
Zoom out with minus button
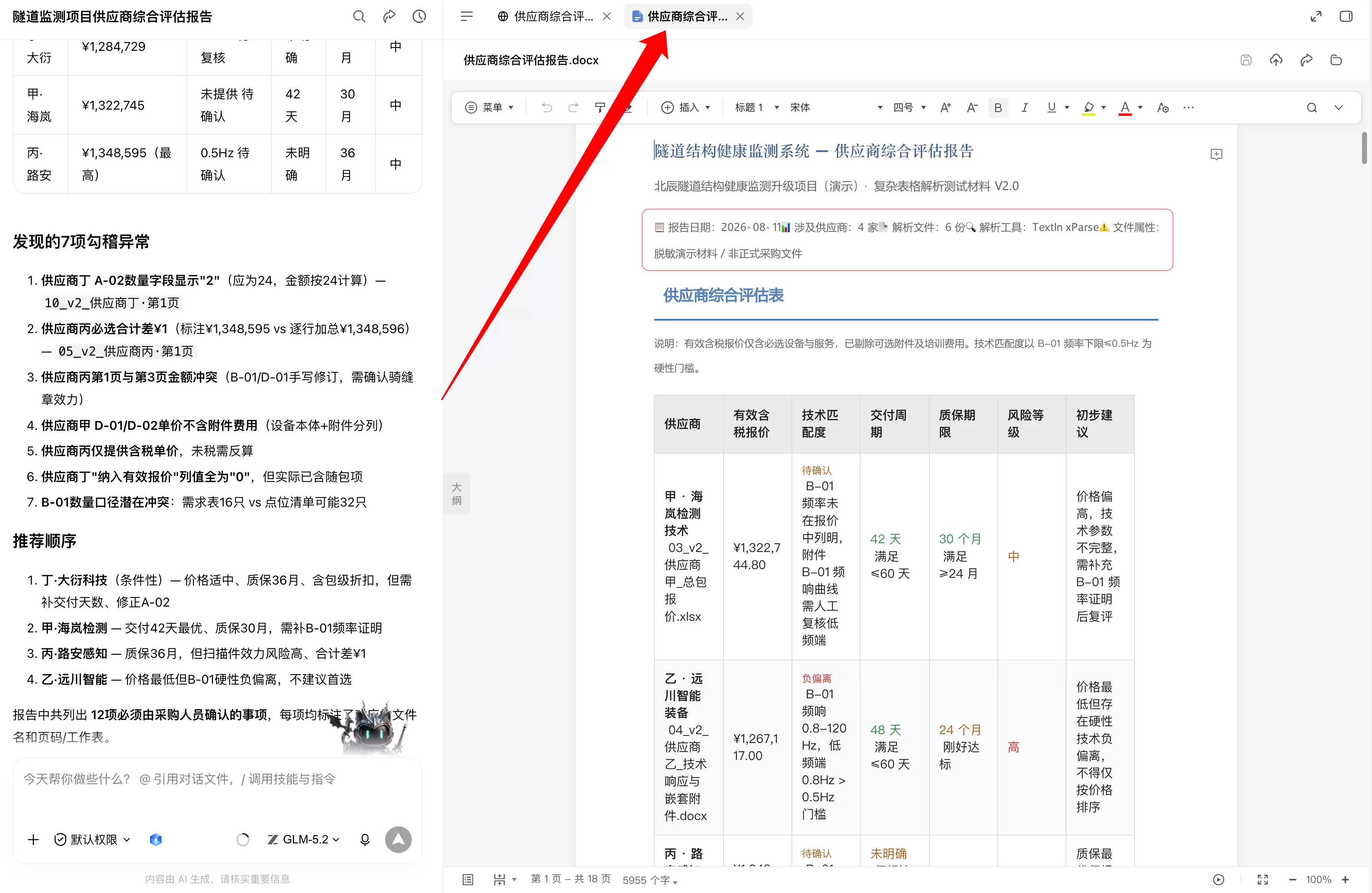1292,879
